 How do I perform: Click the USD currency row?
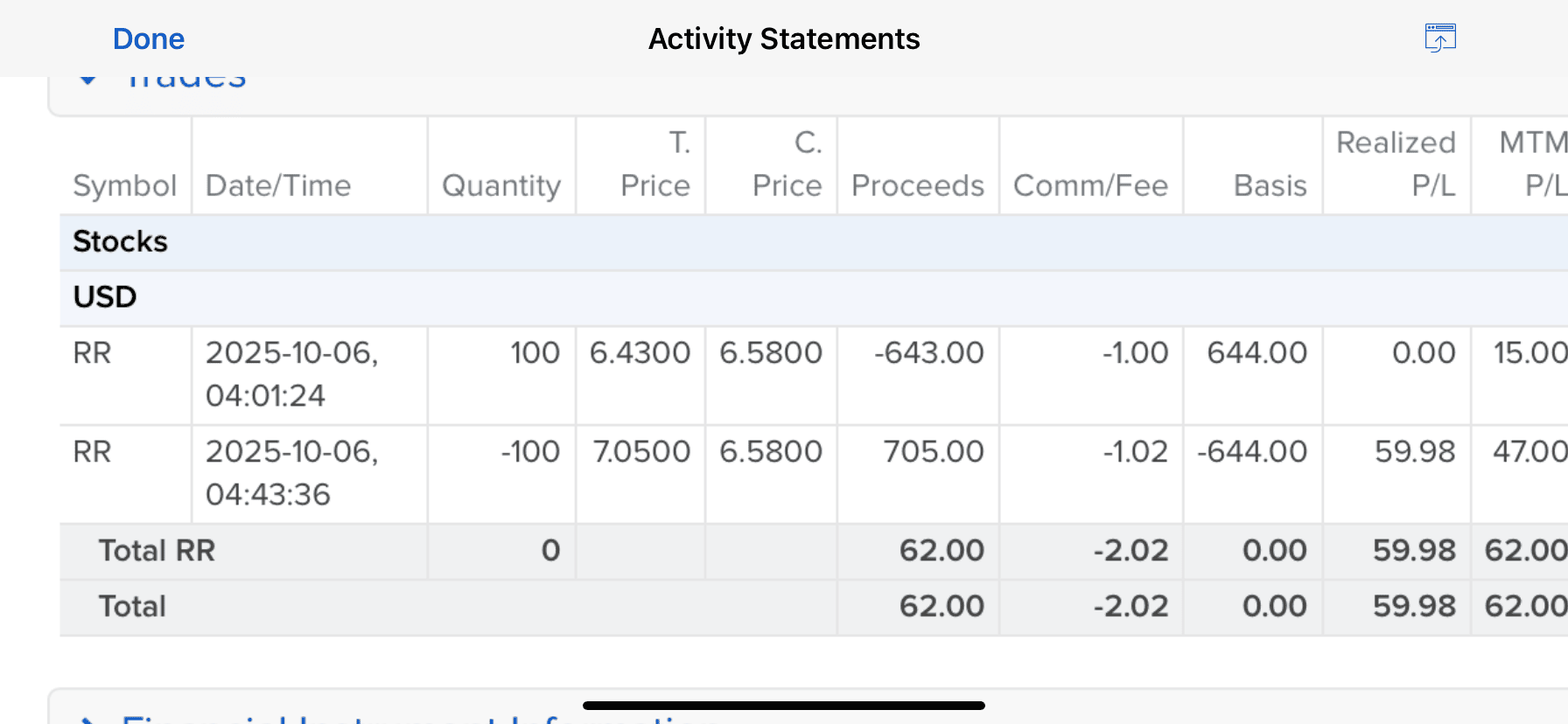(105, 297)
